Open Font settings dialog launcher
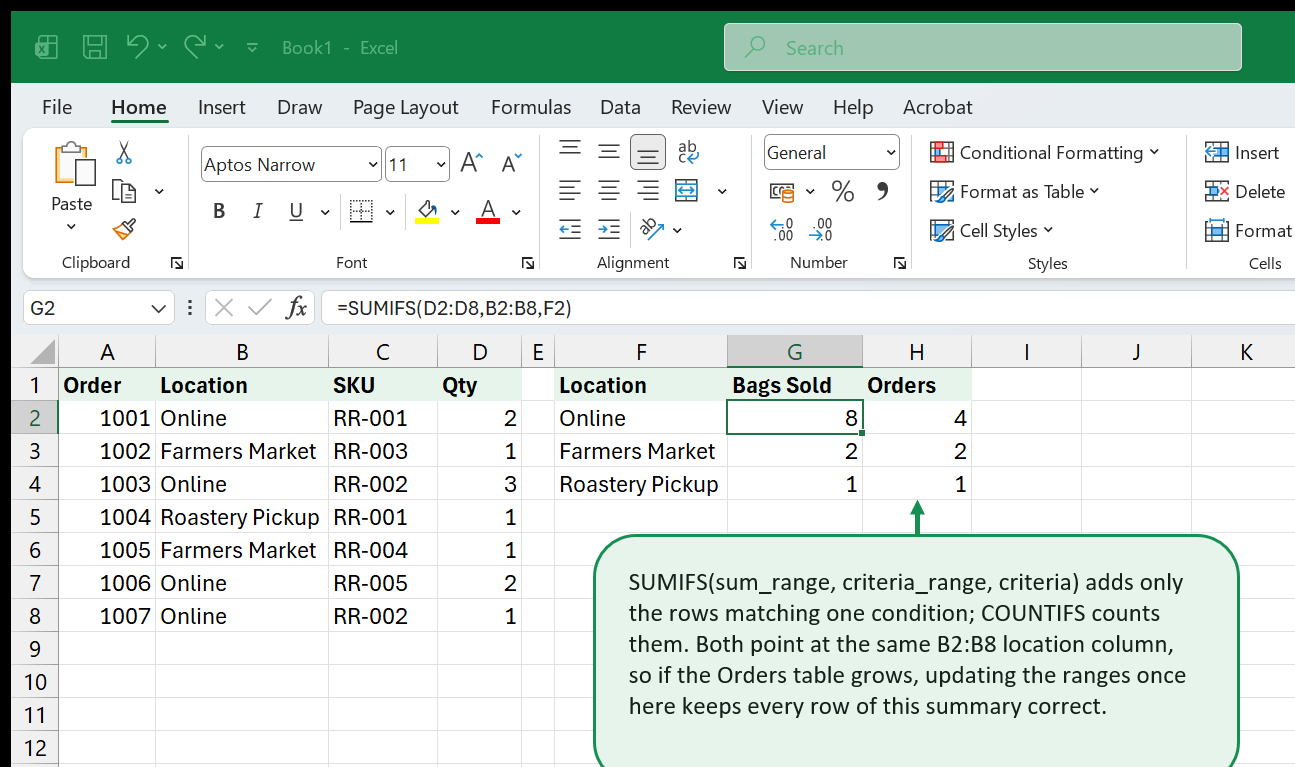Screen dimensions: 1295x767 (x=528, y=263)
